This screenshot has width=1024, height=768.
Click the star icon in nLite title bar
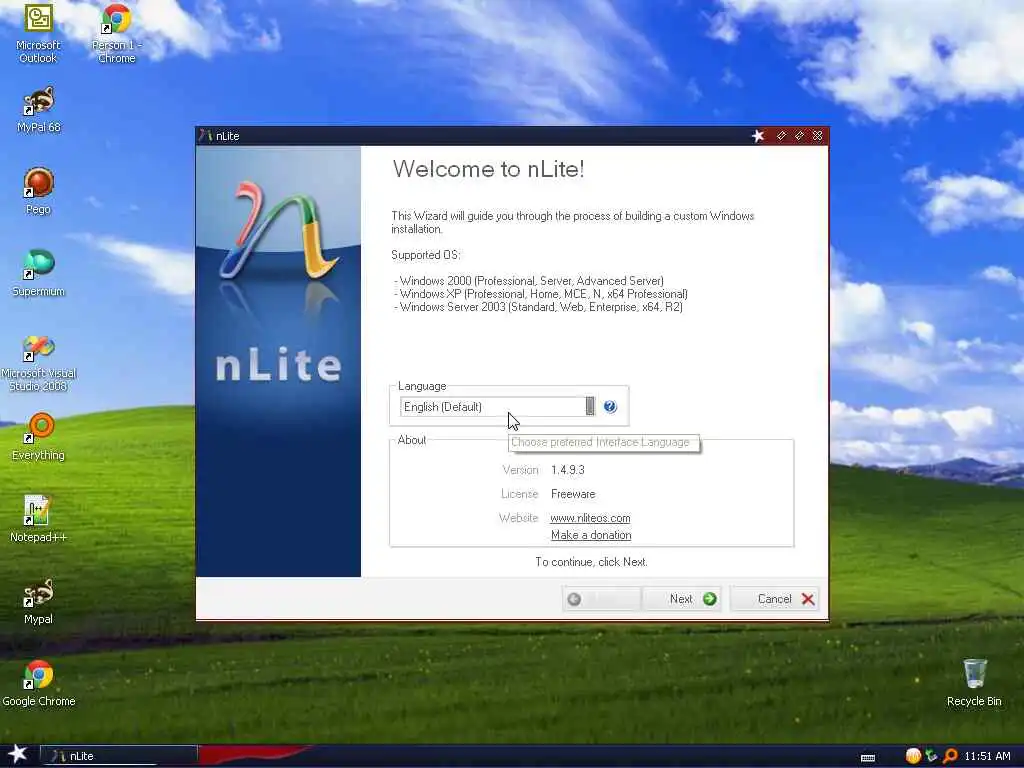758,135
